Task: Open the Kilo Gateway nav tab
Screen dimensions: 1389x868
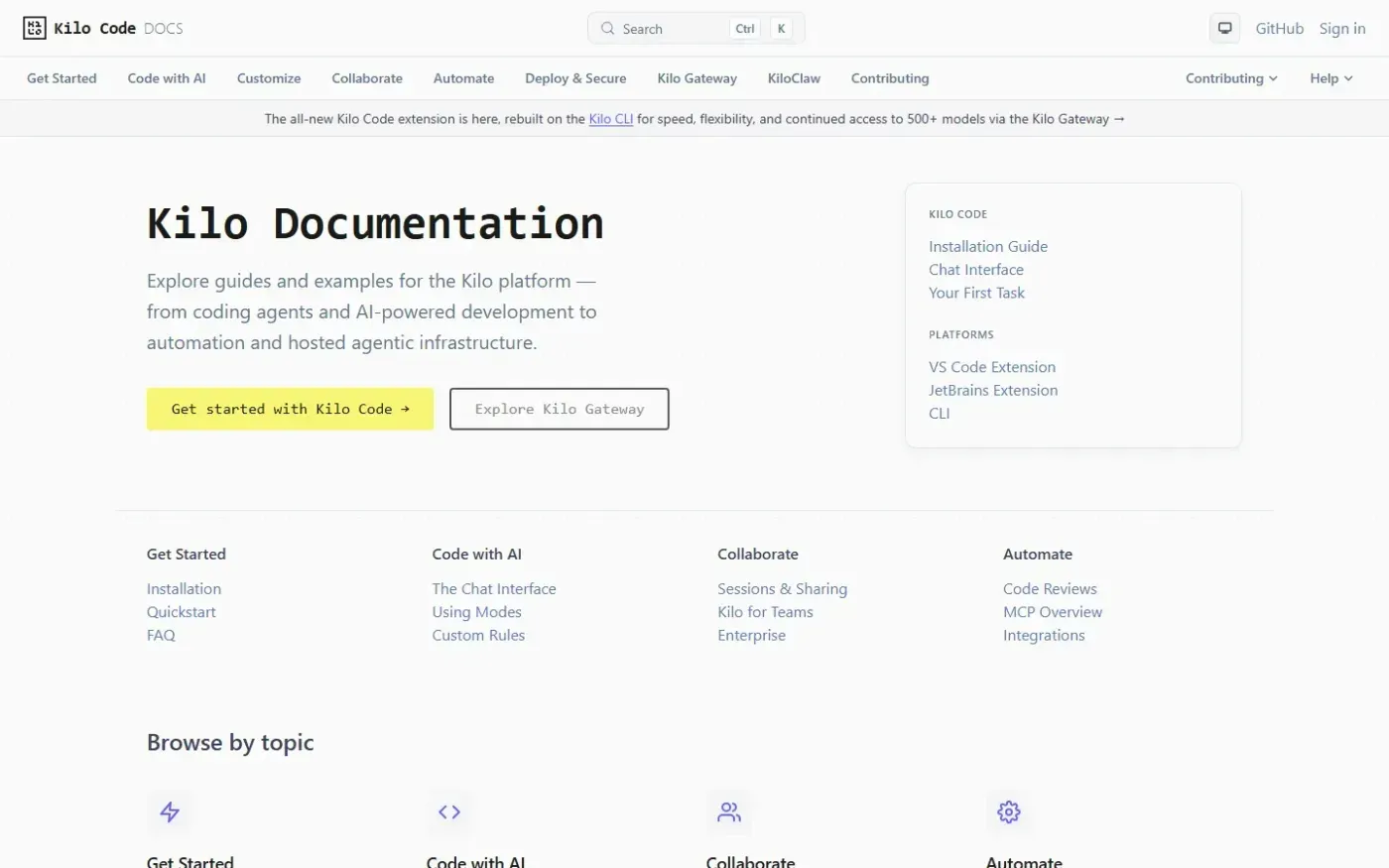Action: 696,78
